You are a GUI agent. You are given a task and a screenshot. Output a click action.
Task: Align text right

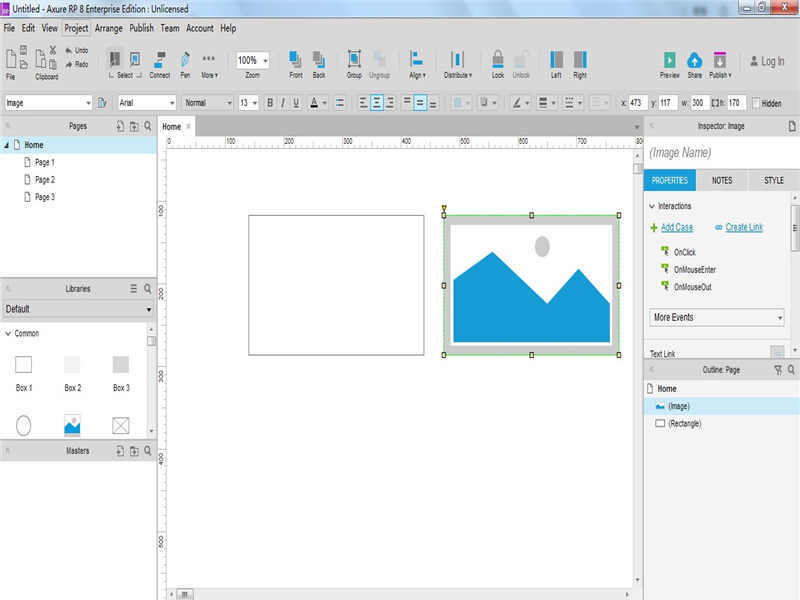[x=390, y=103]
